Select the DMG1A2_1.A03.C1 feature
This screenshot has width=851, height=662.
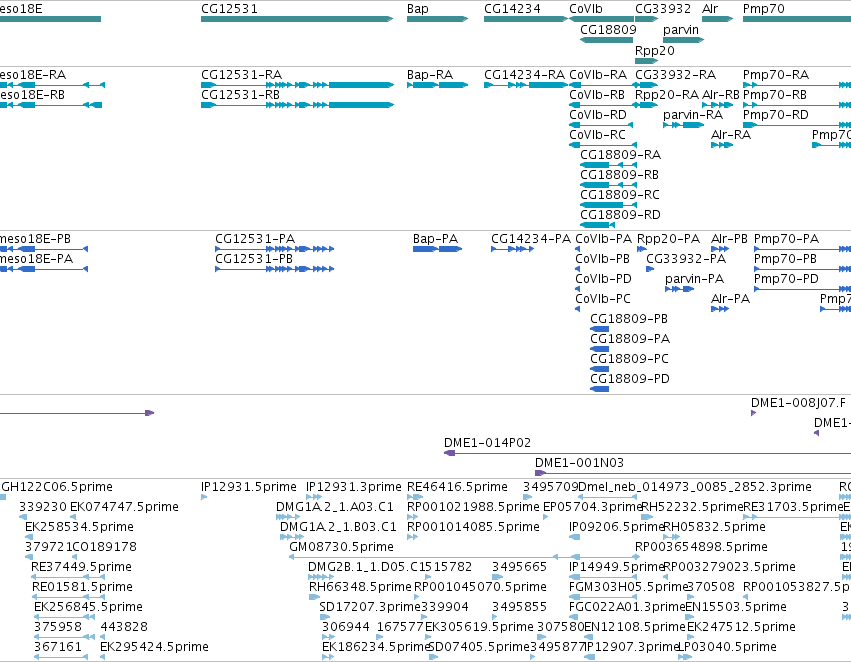[288, 517]
